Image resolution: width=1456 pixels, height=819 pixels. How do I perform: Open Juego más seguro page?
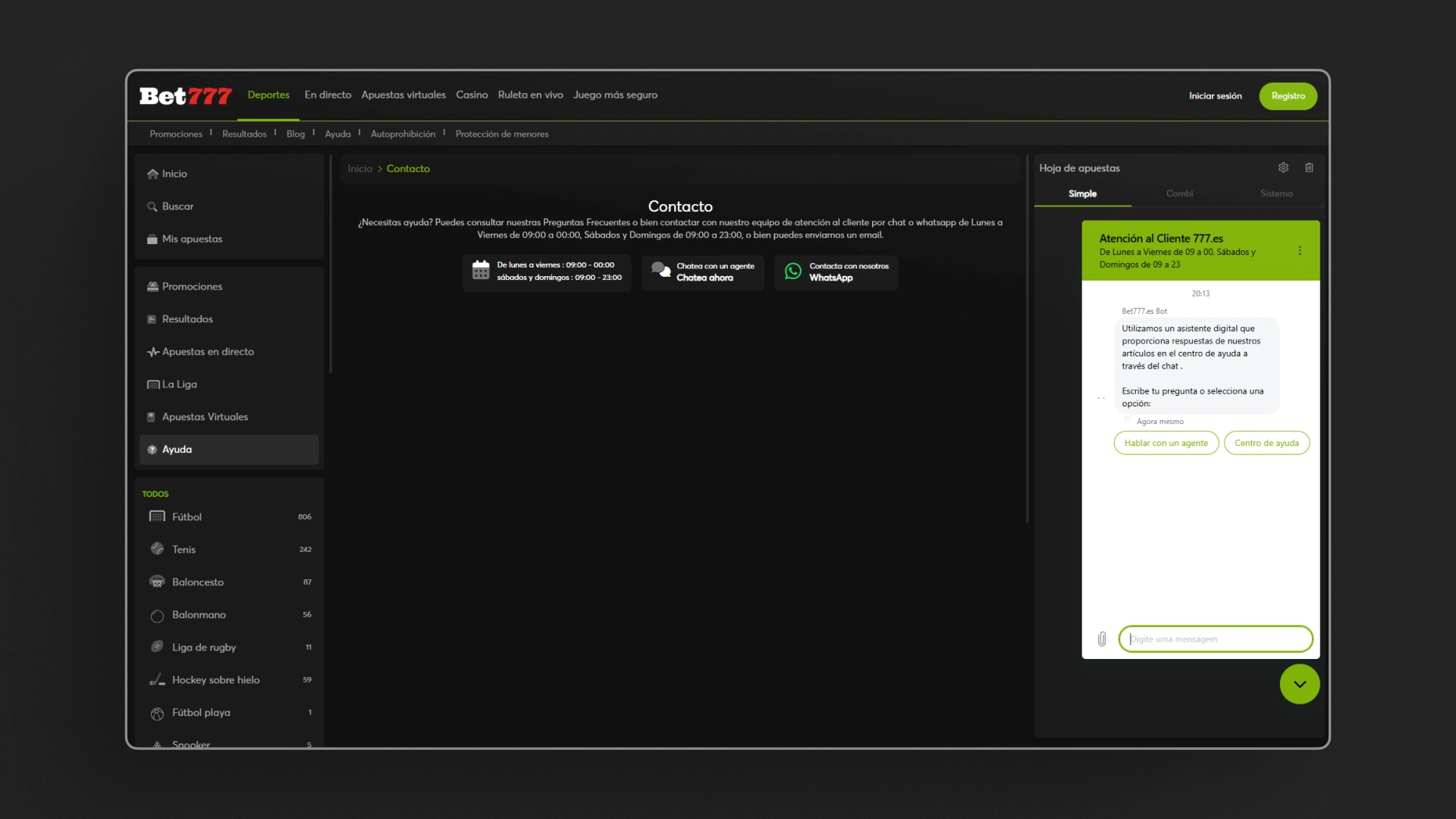pos(615,96)
